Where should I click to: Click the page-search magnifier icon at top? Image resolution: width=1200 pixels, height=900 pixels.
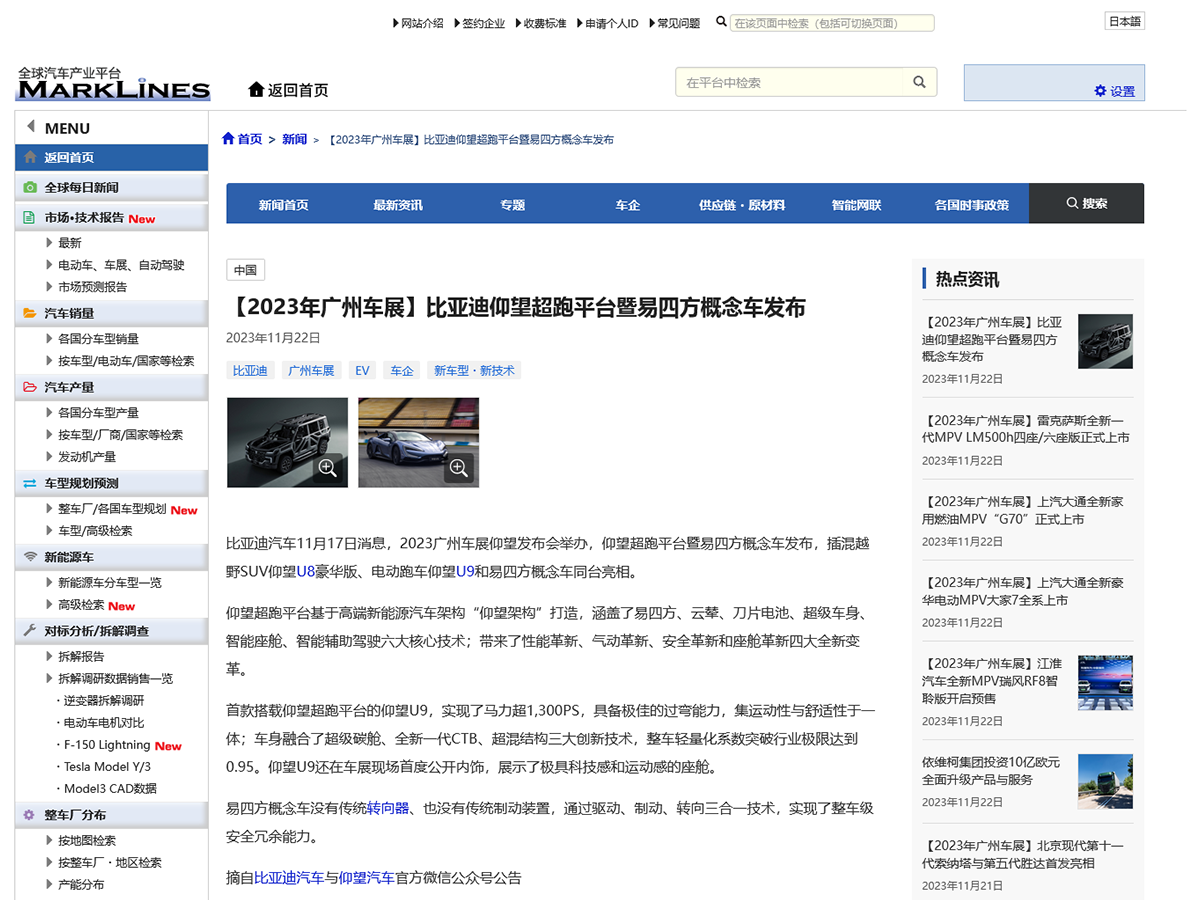pos(721,22)
